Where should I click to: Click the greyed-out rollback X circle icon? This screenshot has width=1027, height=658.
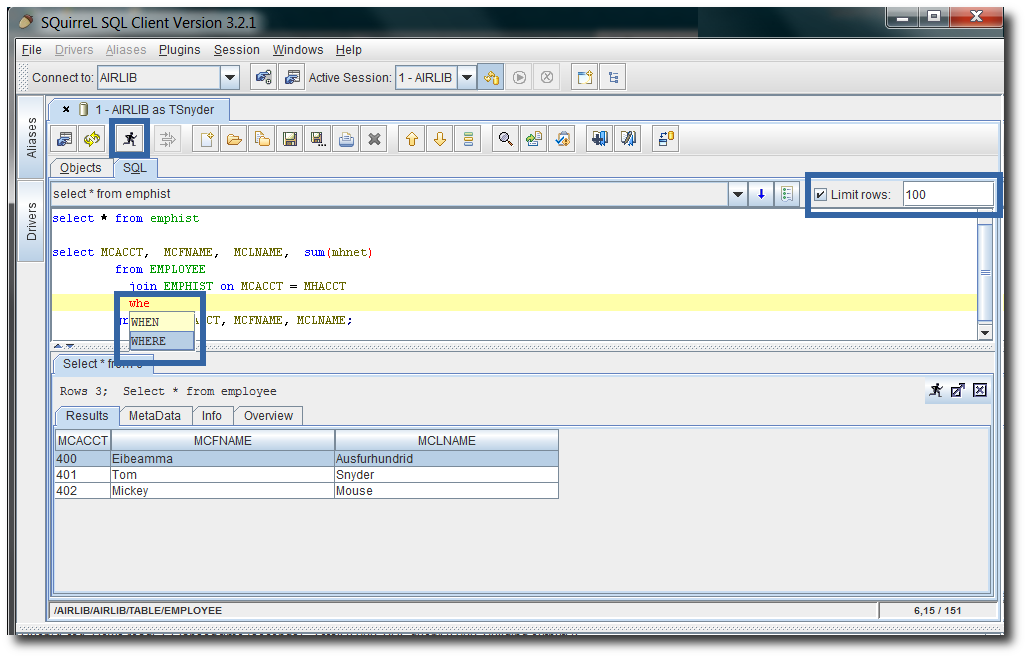click(547, 77)
